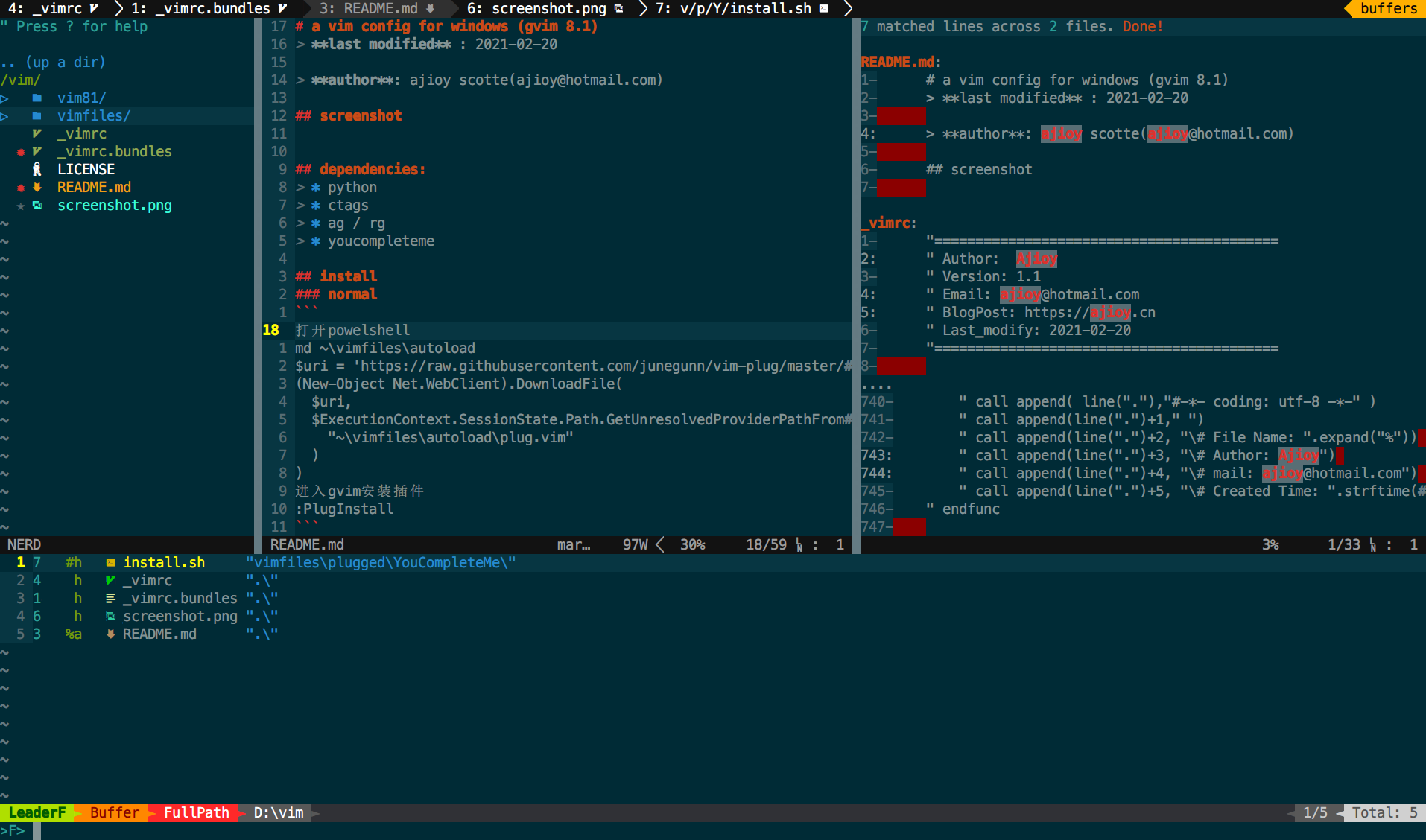Click the Buffer mode label in status line
The height and width of the screenshot is (840, 1426).
click(115, 813)
